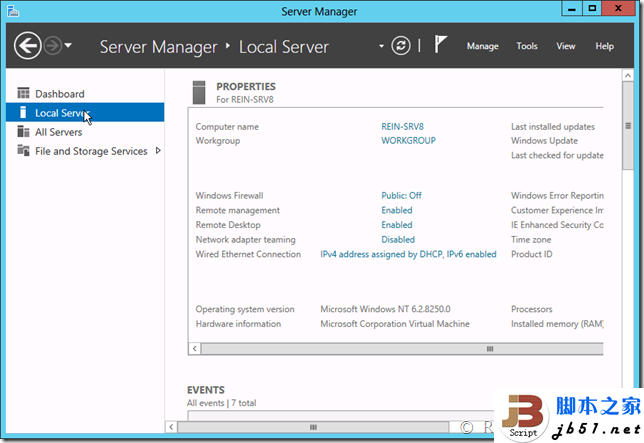The width and height of the screenshot is (644, 443).
Task: Click the Server Manager breadcrumb text
Action: coord(159,47)
